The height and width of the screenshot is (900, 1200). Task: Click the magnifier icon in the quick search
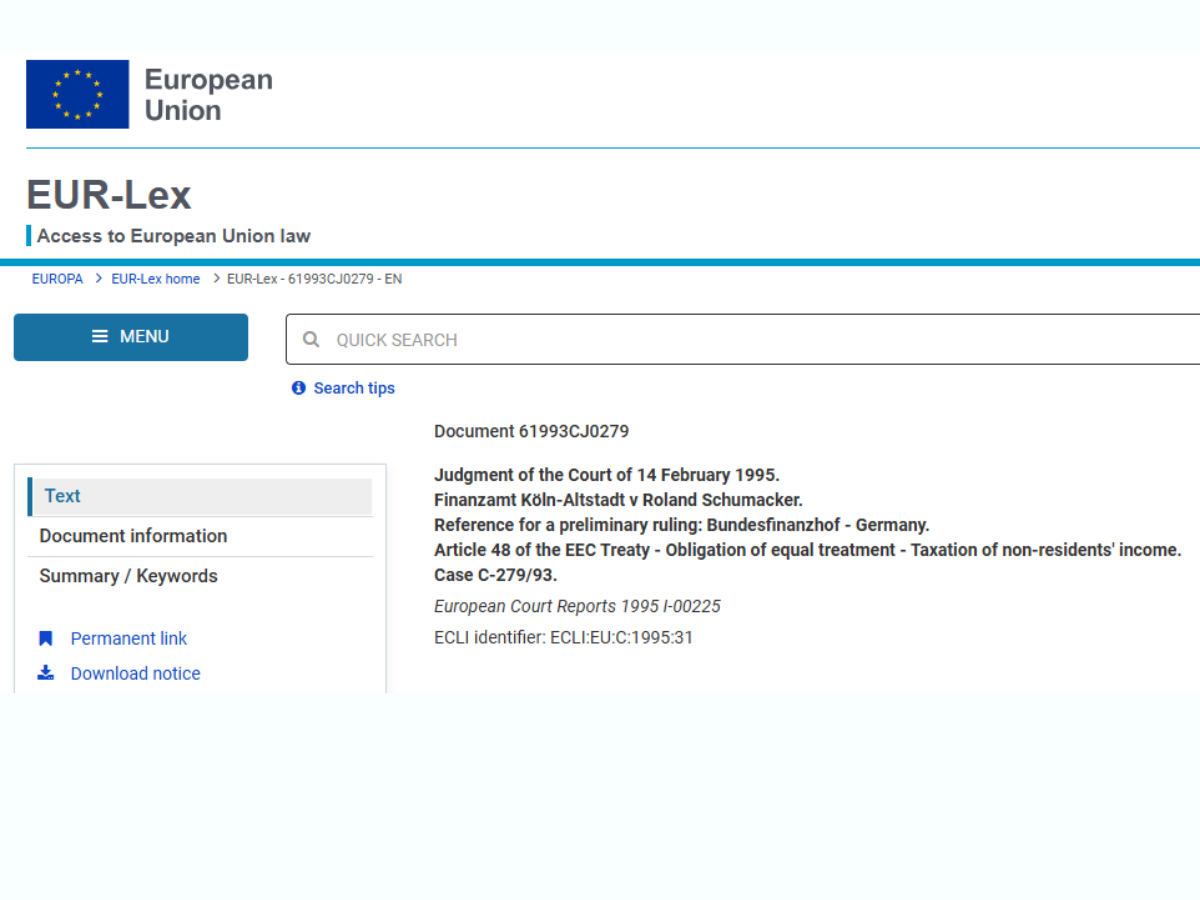(x=311, y=340)
